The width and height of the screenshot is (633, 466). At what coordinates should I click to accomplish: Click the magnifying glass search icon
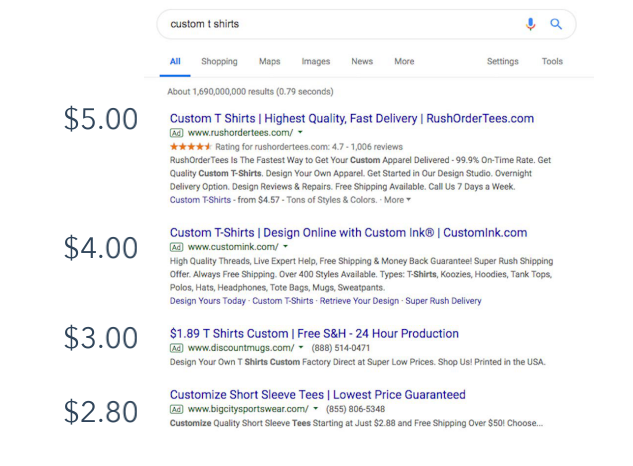[556, 24]
